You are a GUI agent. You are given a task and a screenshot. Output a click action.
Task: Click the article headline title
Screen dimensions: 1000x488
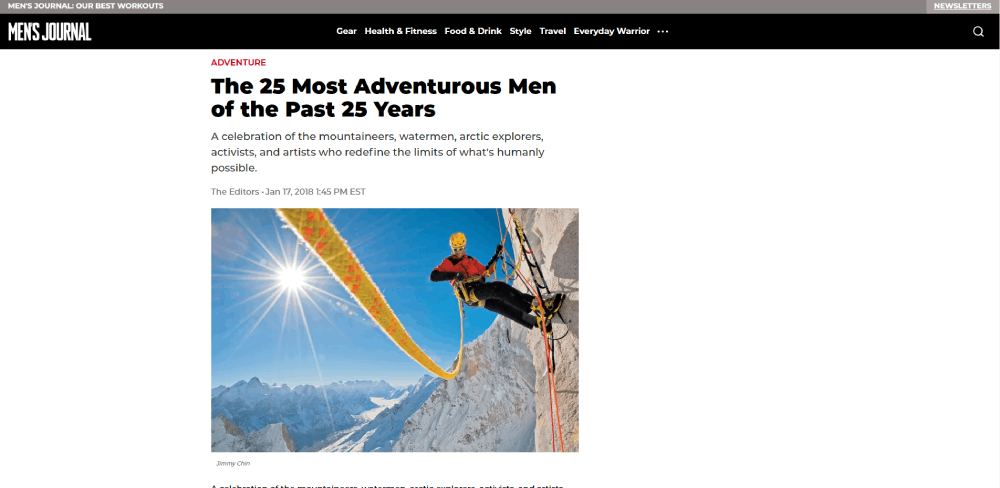(x=384, y=98)
